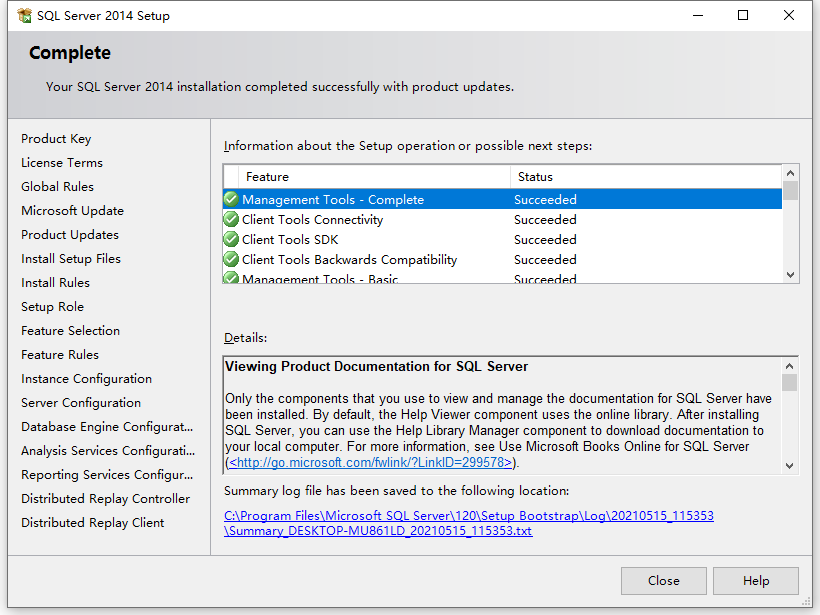This screenshot has width=820, height=615.
Task: Click green check icon beside Client Tools Backwards Compatibility
Action: [231, 259]
